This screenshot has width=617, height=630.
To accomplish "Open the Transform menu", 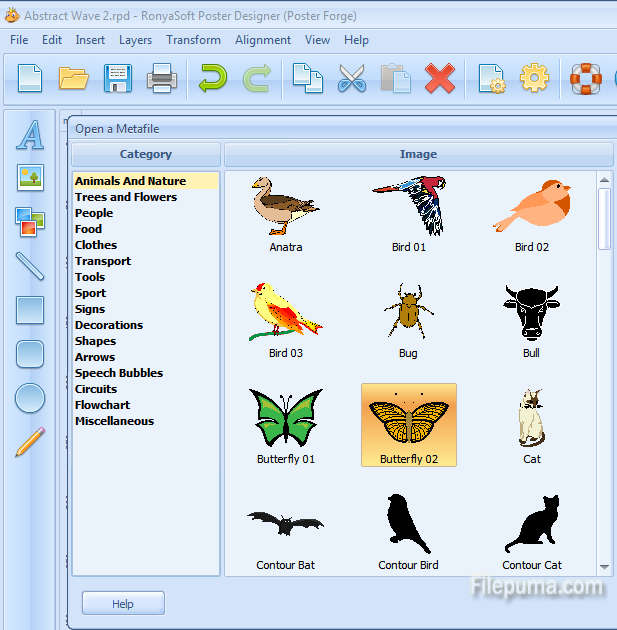I will click(x=193, y=40).
